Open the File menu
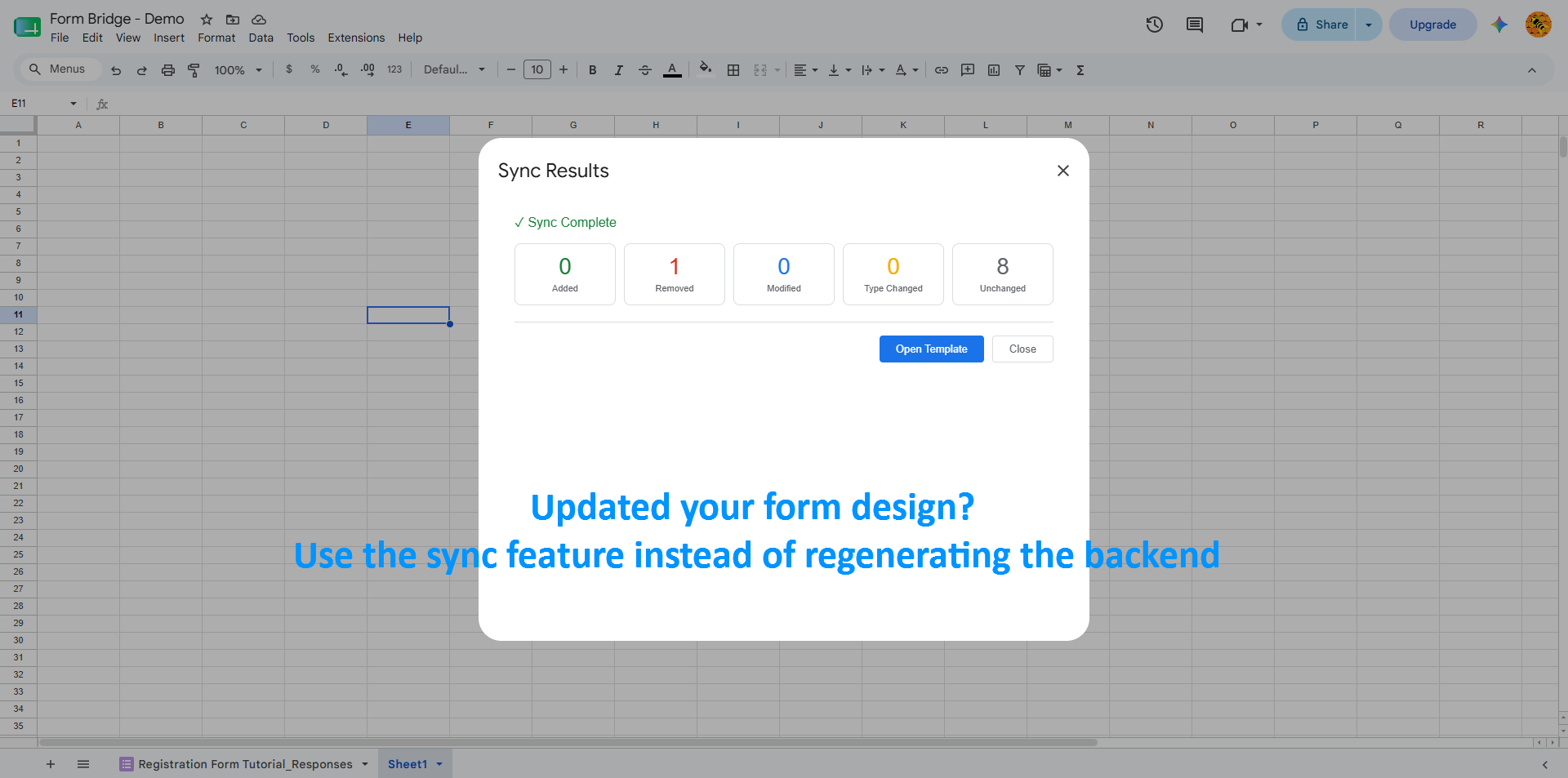 pyautogui.click(x=60, y=38)
